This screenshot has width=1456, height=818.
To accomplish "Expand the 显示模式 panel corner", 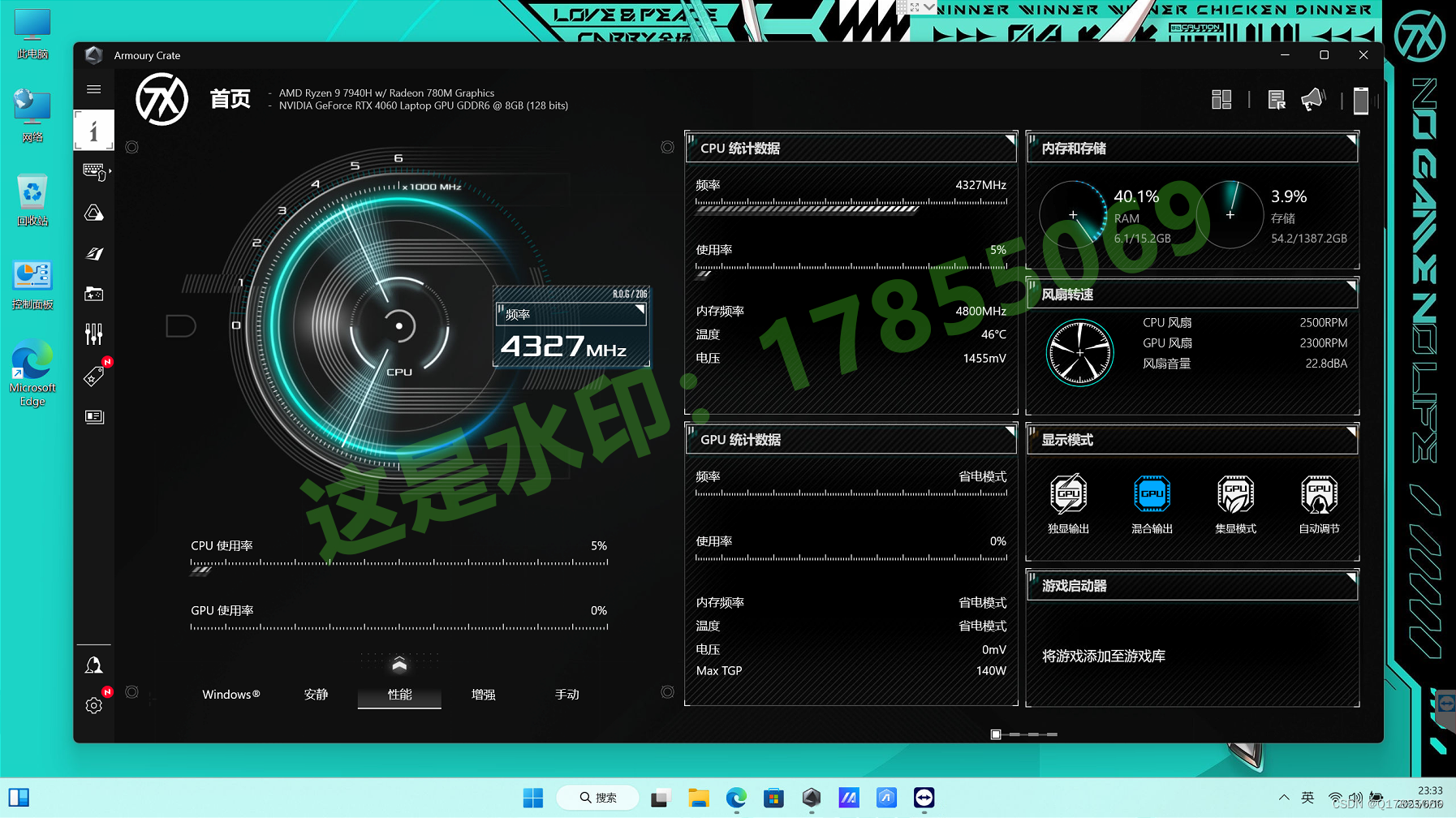I will click(x=1350, y=431).
